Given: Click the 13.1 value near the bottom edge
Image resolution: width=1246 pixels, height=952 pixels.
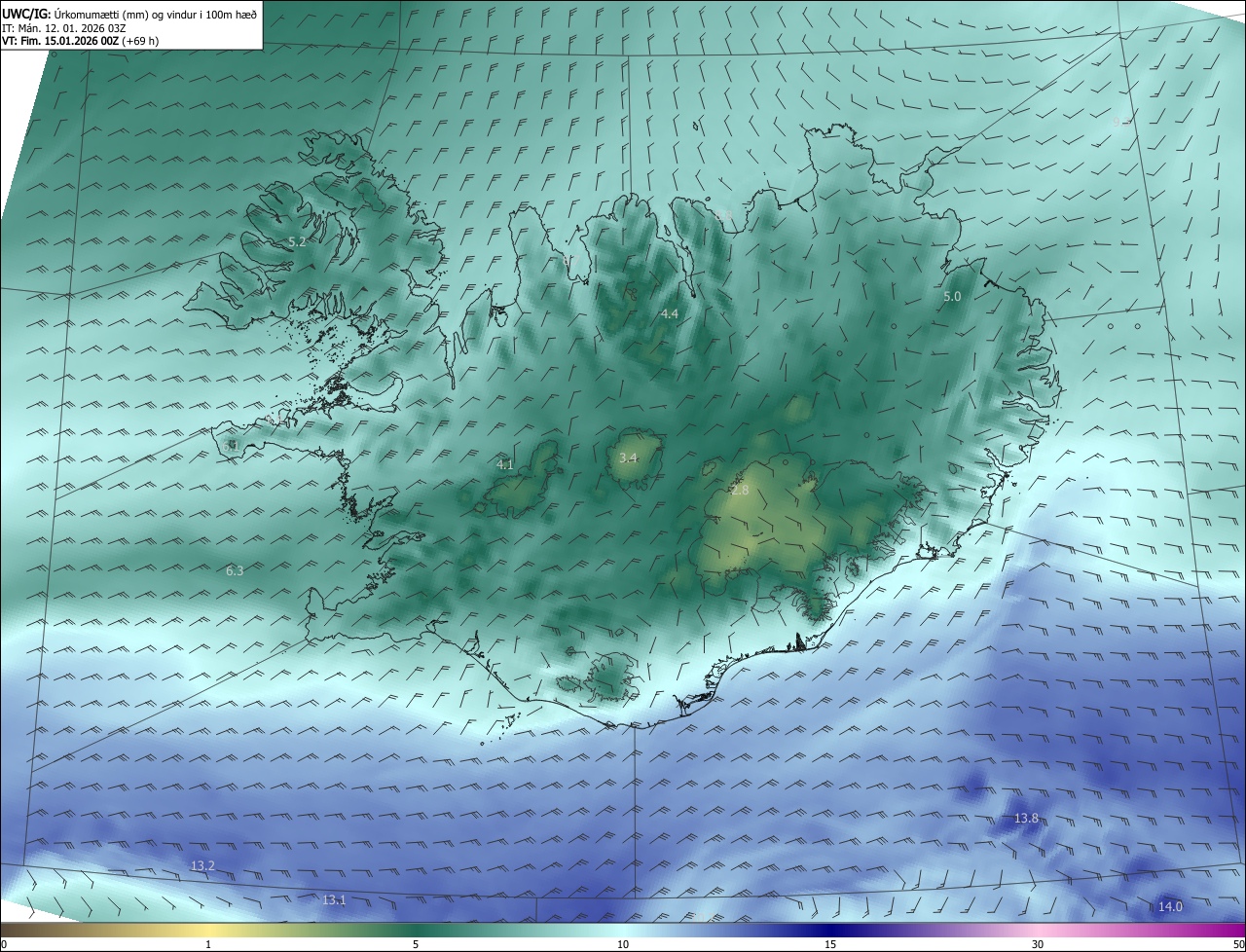Looking at the screenshot, I should tap(334, 899).
